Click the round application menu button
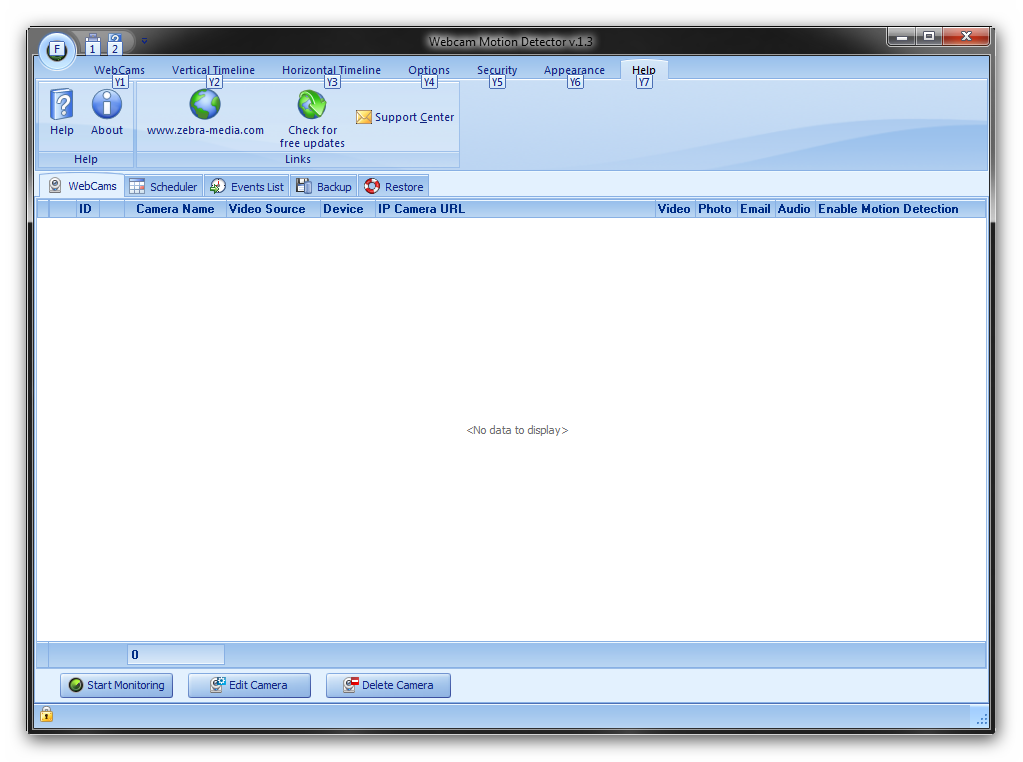This screenshot has height=762, width=1023. click(57, 48)
